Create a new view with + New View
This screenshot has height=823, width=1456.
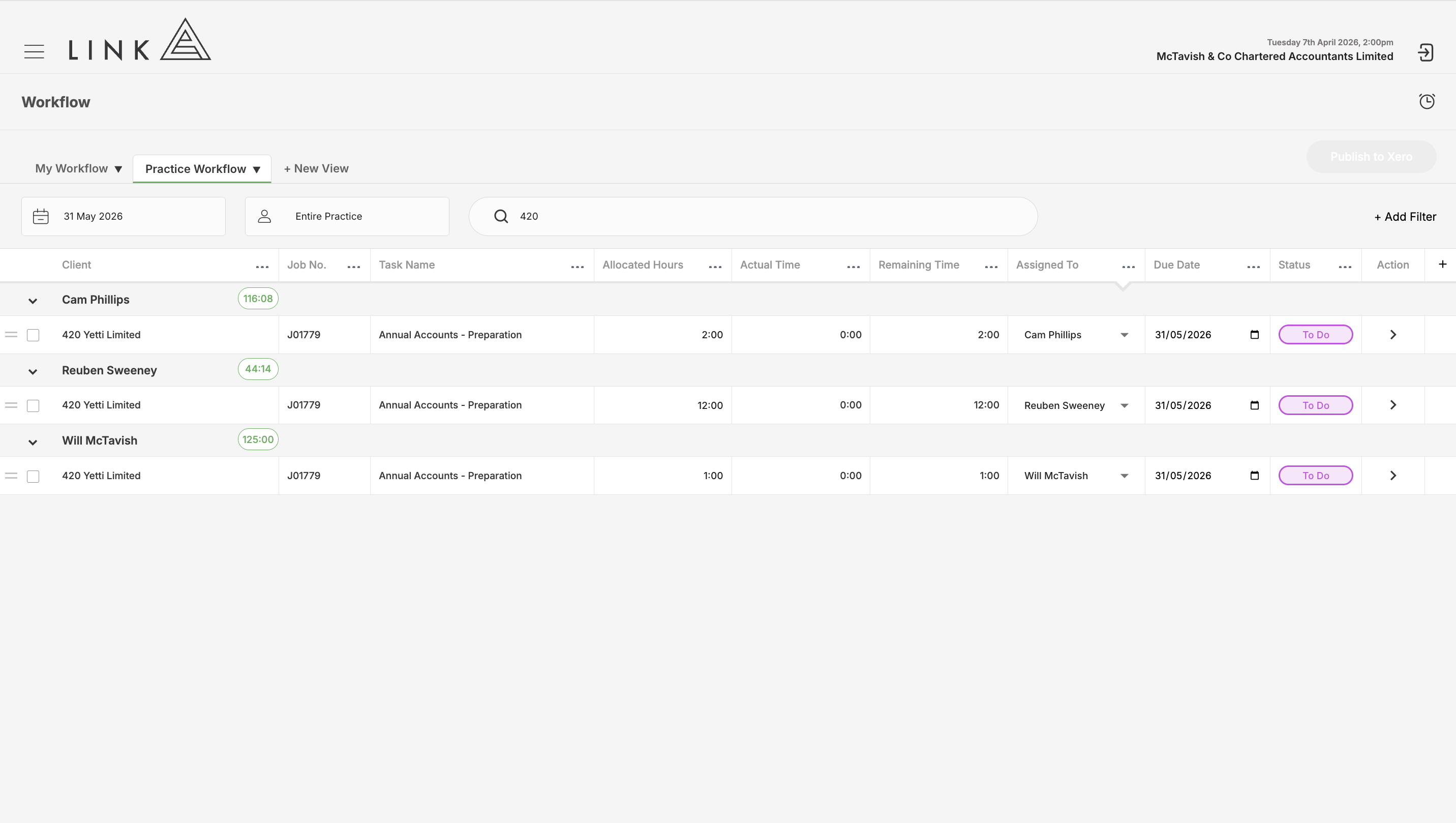tap(316, 168)
